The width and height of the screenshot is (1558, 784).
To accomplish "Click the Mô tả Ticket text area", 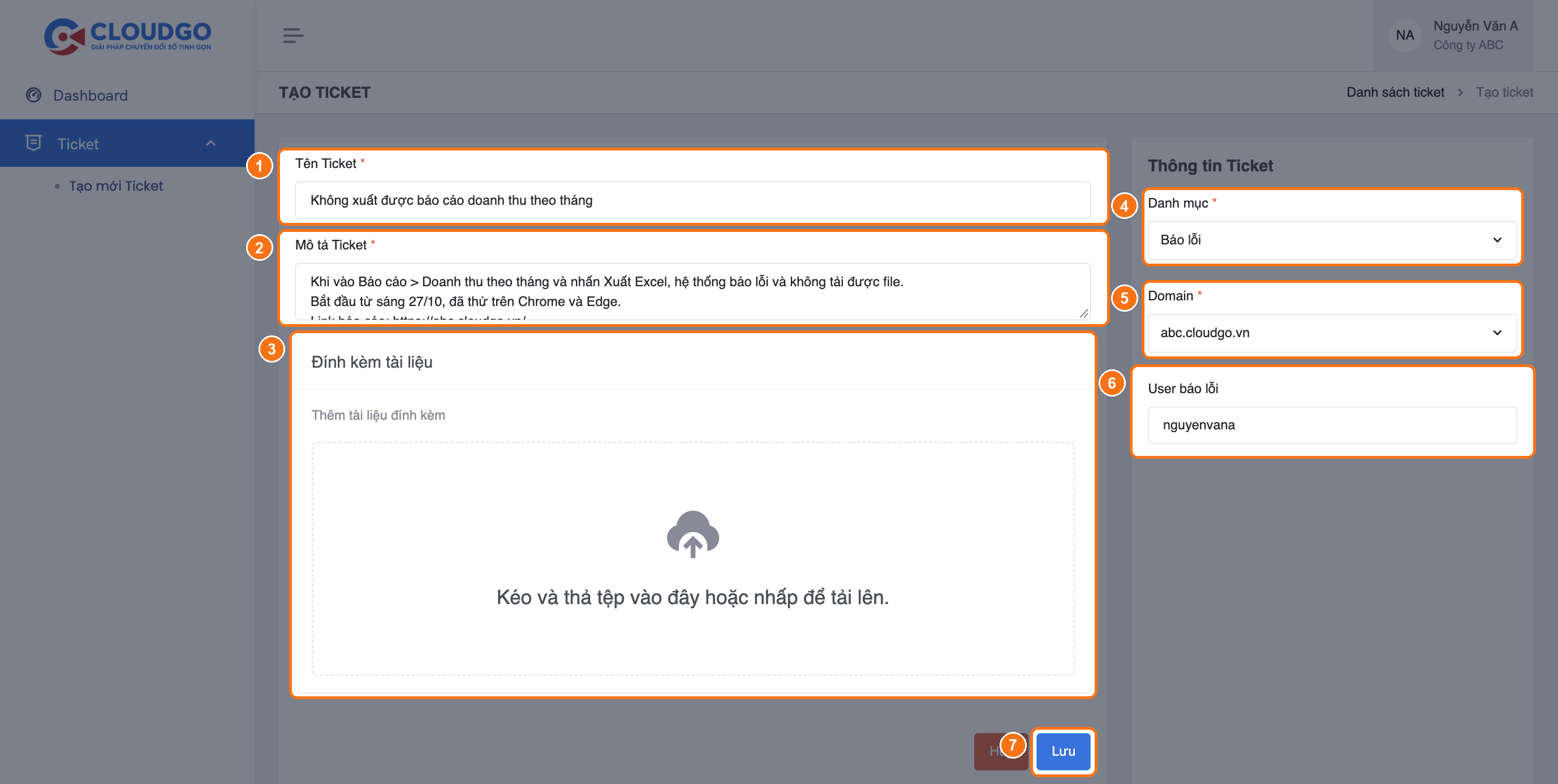I will [692, 291].
